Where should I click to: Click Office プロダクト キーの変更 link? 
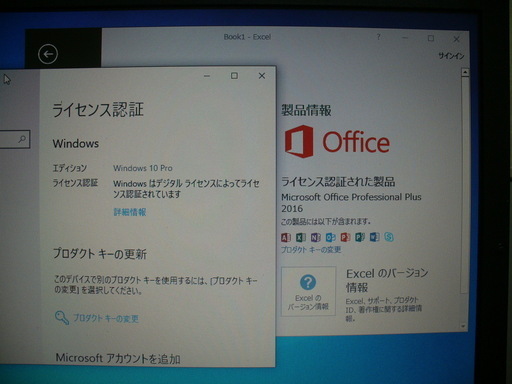[x=311, y=250]
